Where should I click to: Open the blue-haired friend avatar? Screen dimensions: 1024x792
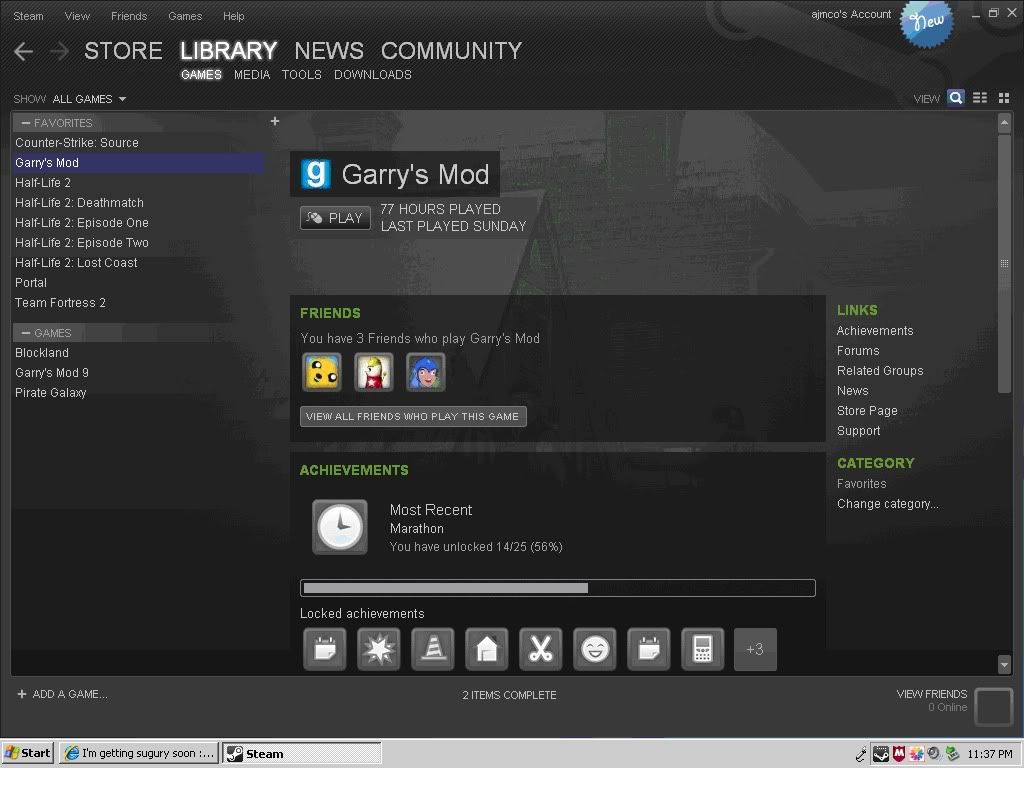[426, 372]
